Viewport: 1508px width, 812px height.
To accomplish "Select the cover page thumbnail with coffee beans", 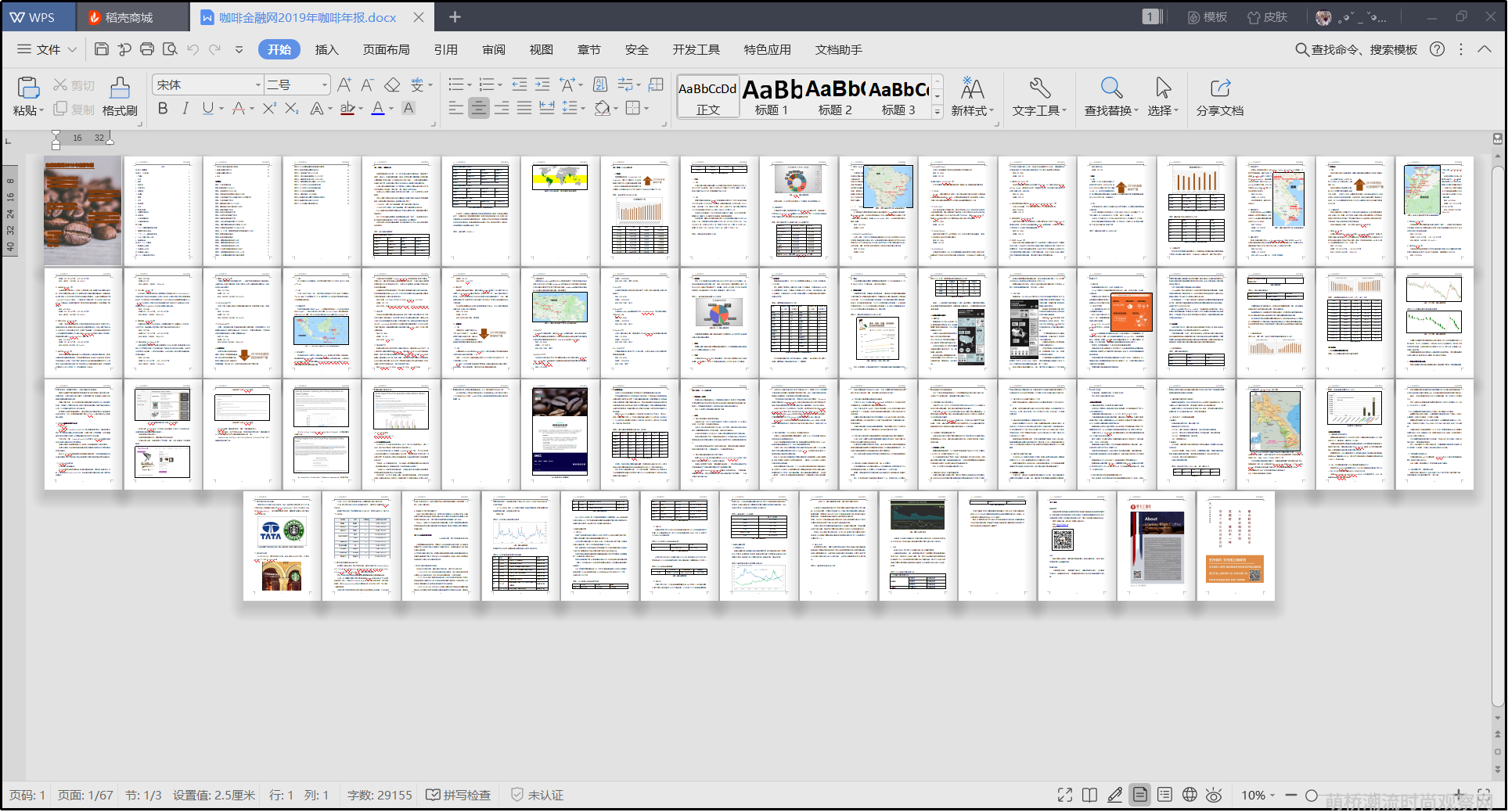I will coord(83,210).
